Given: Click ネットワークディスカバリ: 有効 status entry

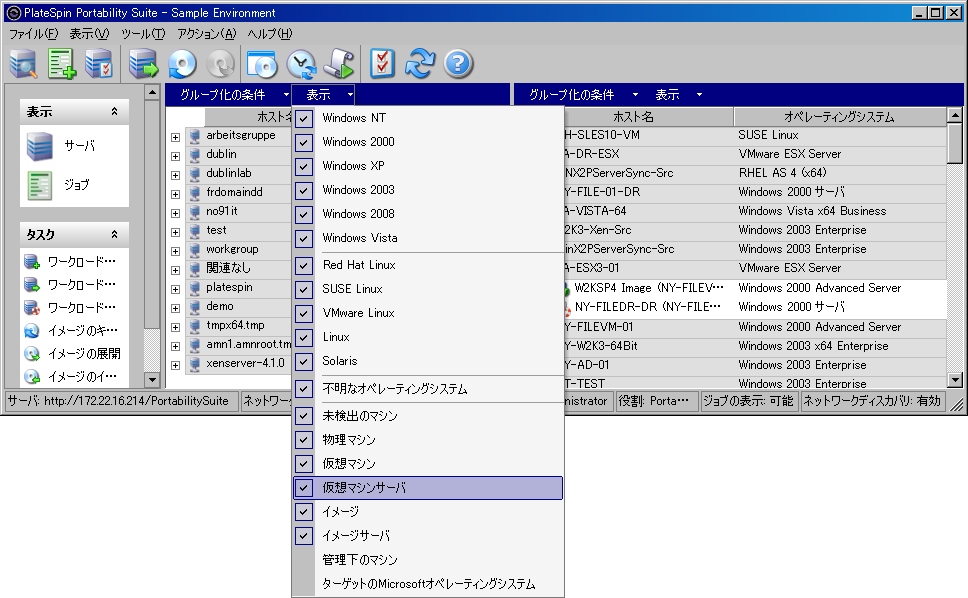Looking at the screenshot, I should pyautogui.click(x=872, y=401).
